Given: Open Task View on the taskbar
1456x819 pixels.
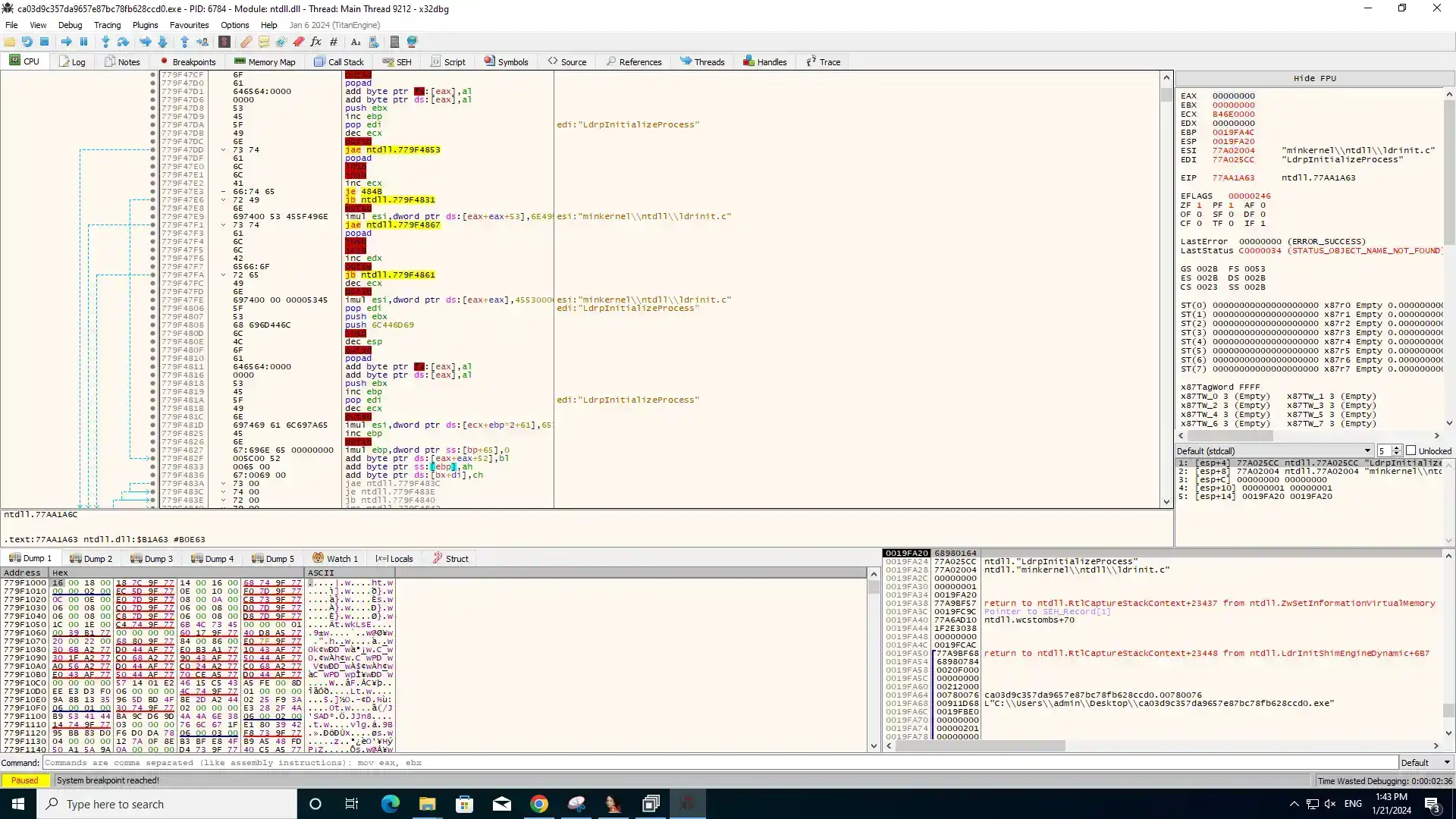Looking at the screenshot, I should click(351, 804).
